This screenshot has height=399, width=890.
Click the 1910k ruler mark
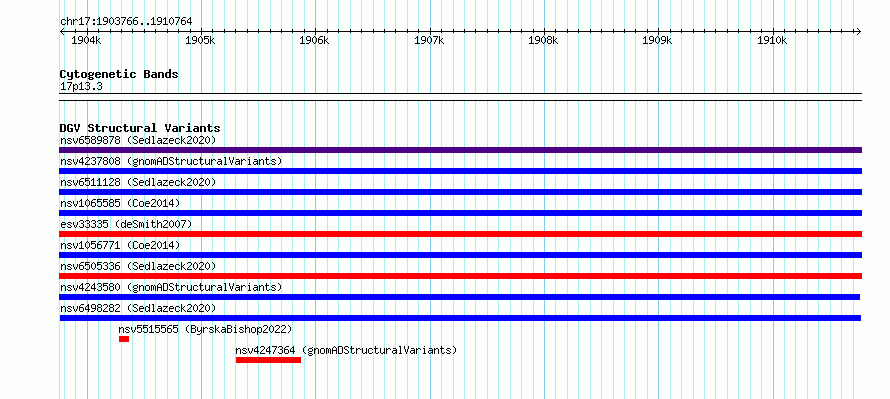coord(772,40)
